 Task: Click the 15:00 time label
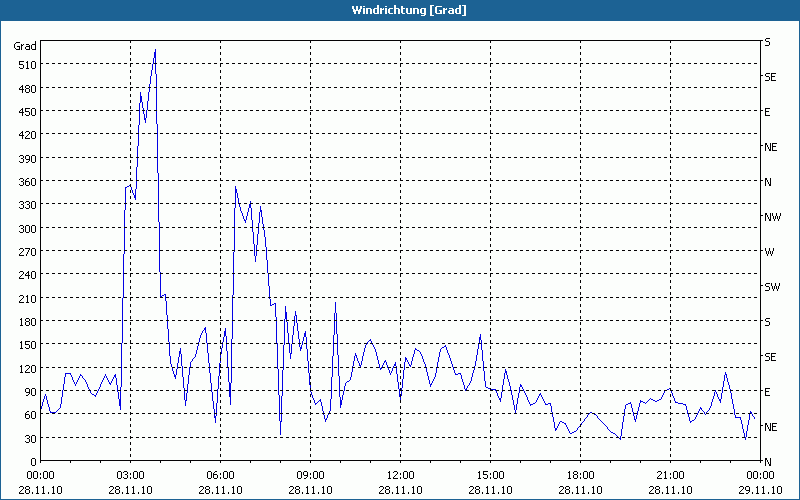point(490,476)
